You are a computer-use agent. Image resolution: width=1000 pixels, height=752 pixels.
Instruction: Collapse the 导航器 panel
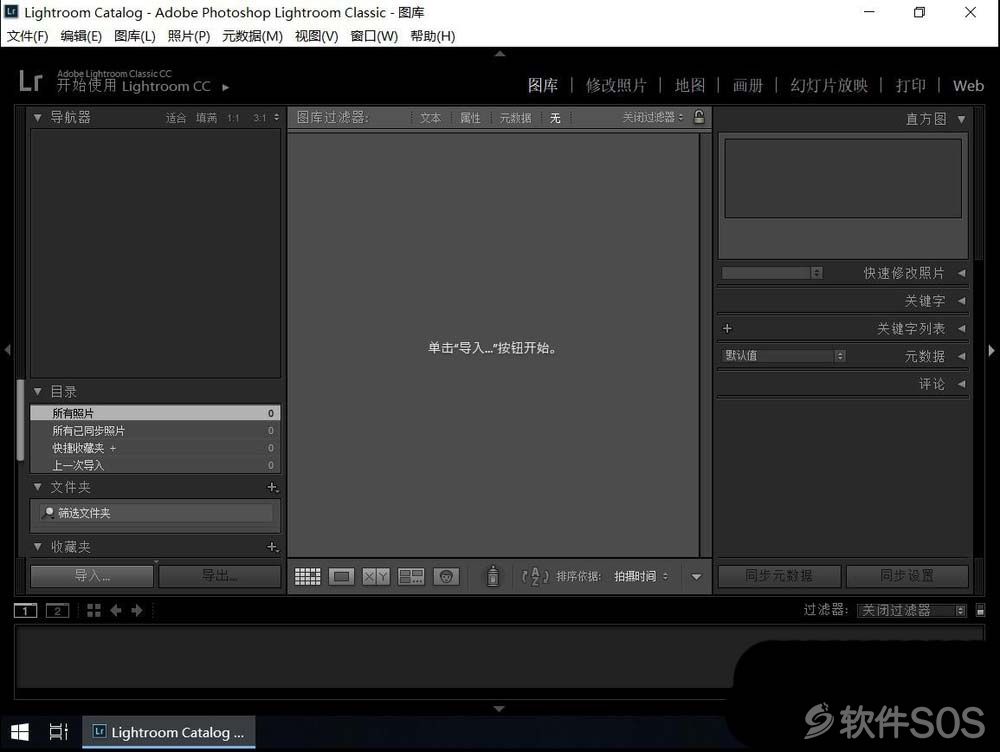[x=38, y=117]
